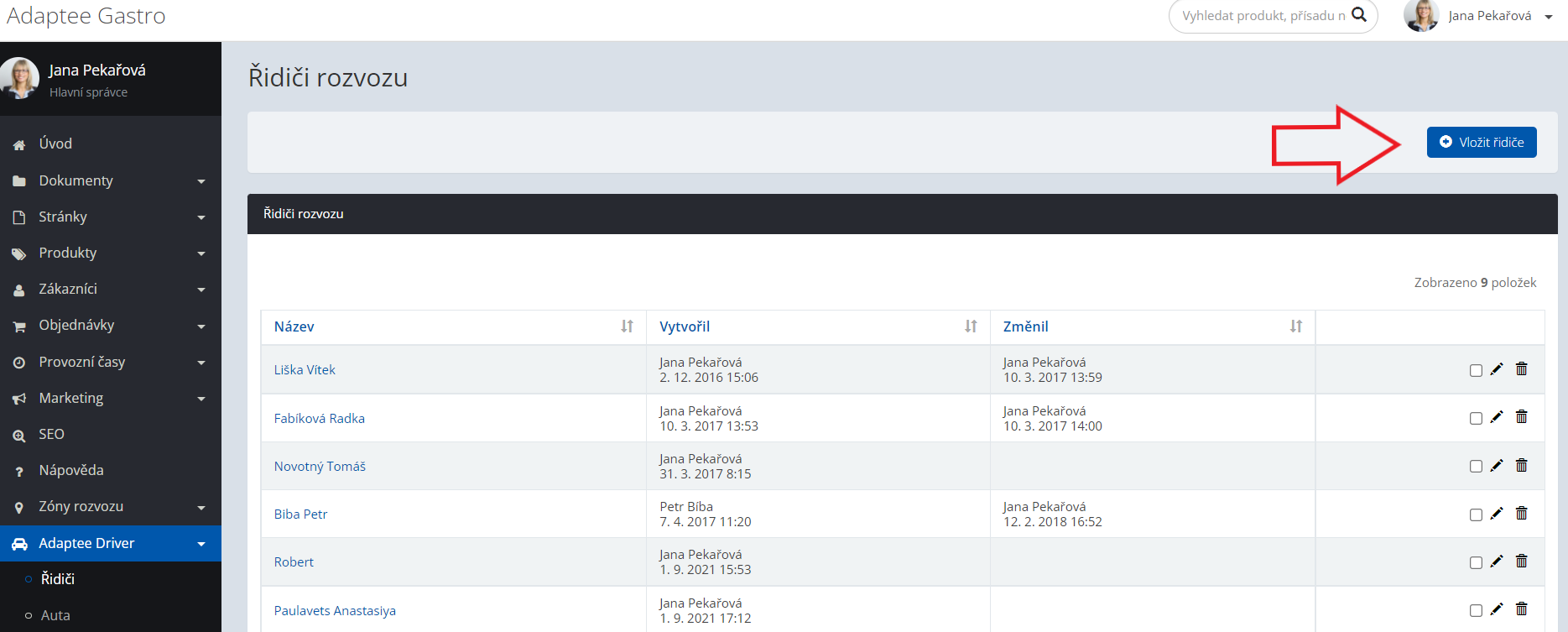Screen dimensions: 1568x632
Task: Open the Úvod menu item
Action: click(111, 144)
